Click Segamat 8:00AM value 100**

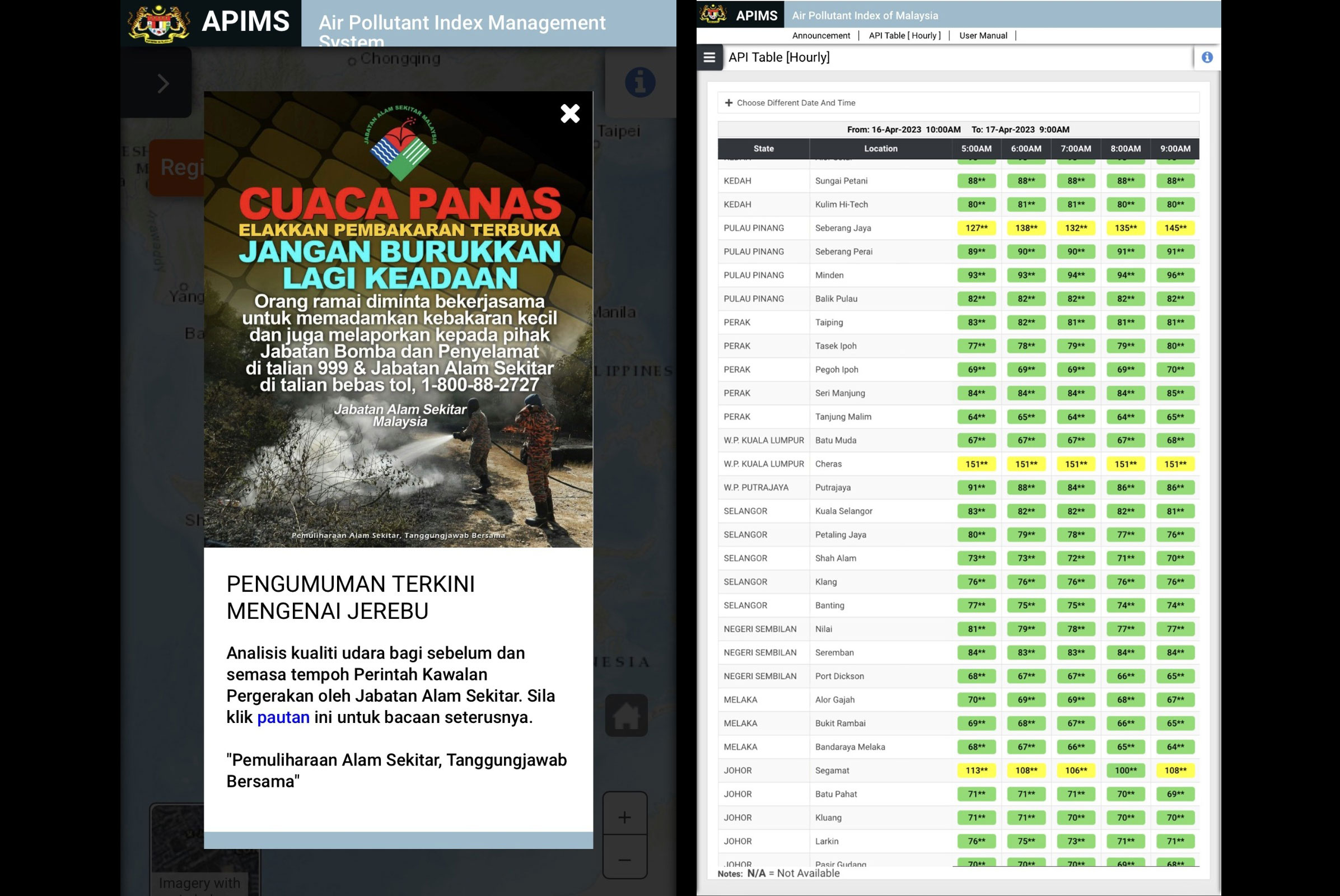coord(1126,771)
